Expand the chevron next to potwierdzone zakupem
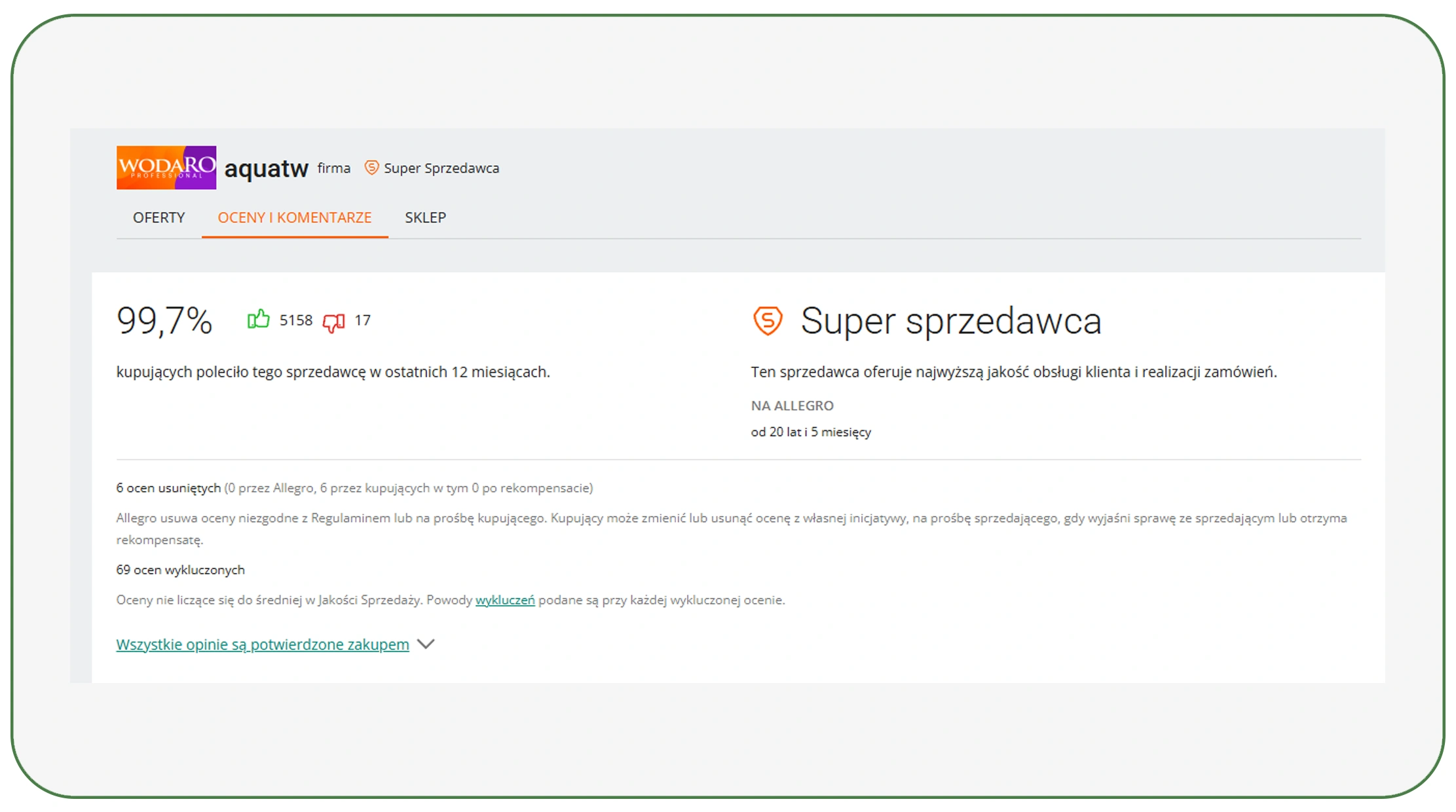This screenshot has height=812, width=1456. coord(426,644)
